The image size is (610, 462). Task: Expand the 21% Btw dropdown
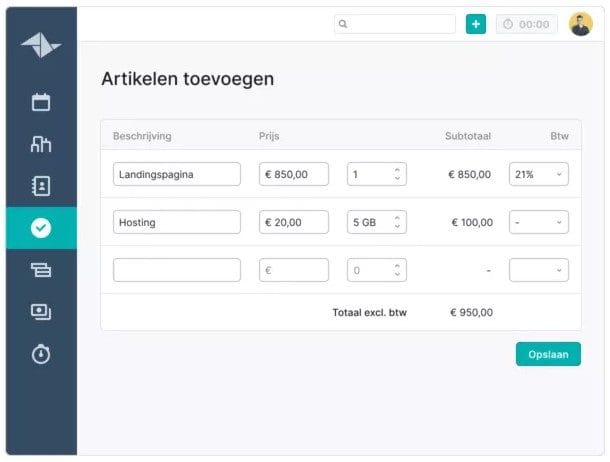coord(539,174)
